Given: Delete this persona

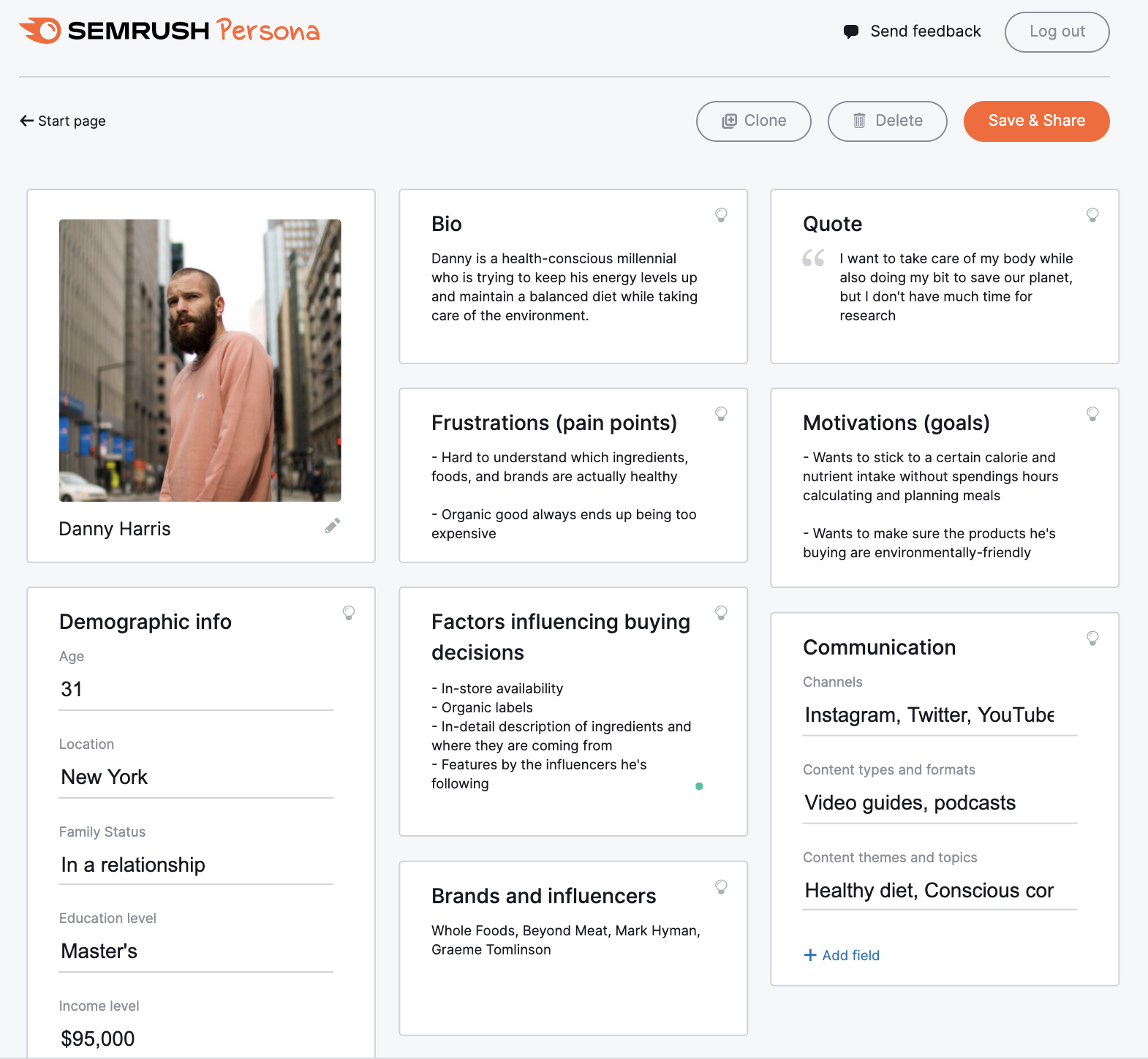Looking at the screenshot, I should pos(887,121).
